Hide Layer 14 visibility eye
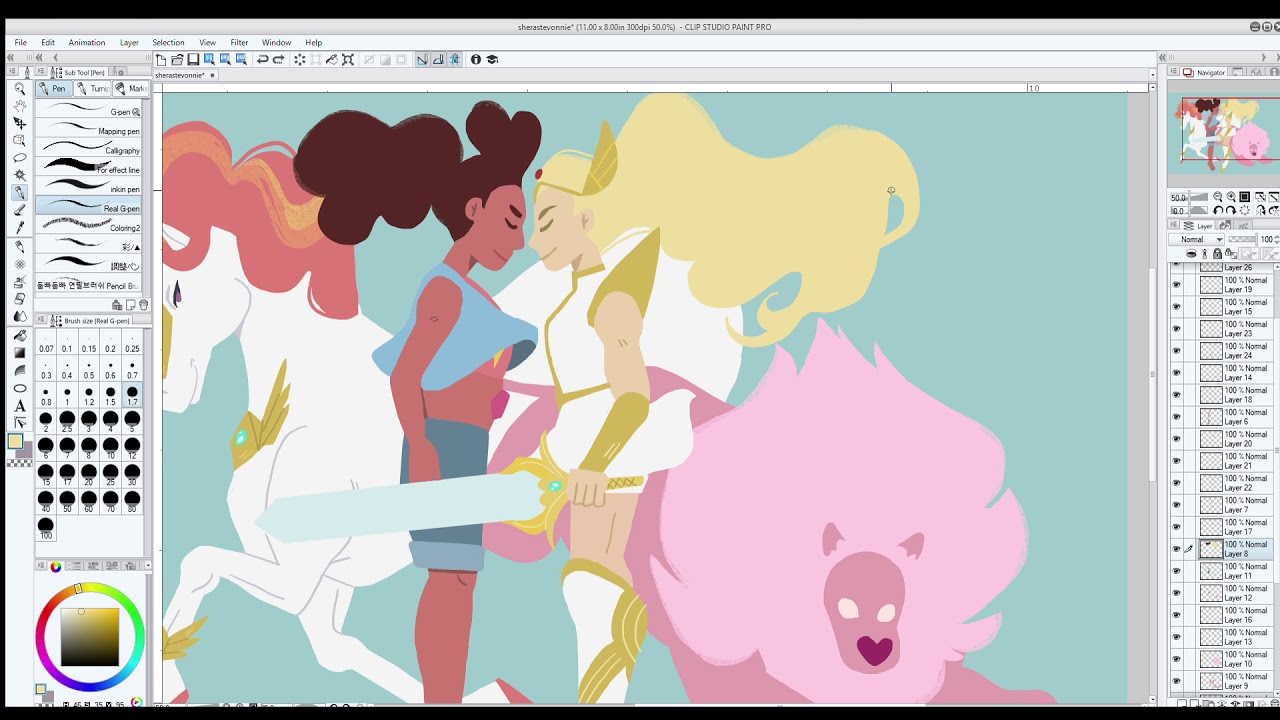This screenshot has height=720, width=1280. pos(1176,373)
